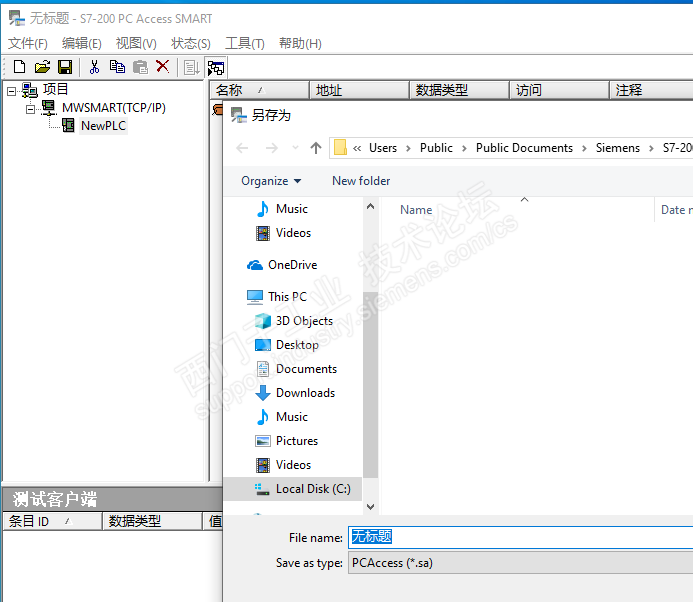
Task: Collapse the MWSMART(TCP/IP) tree node
Action: (x=30, y=109)
